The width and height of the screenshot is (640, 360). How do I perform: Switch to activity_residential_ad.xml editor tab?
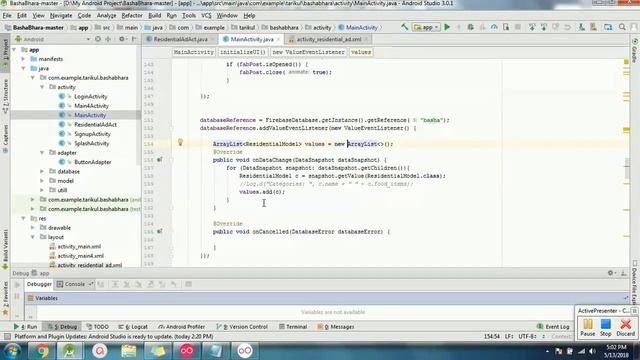[x=329, y=39]
